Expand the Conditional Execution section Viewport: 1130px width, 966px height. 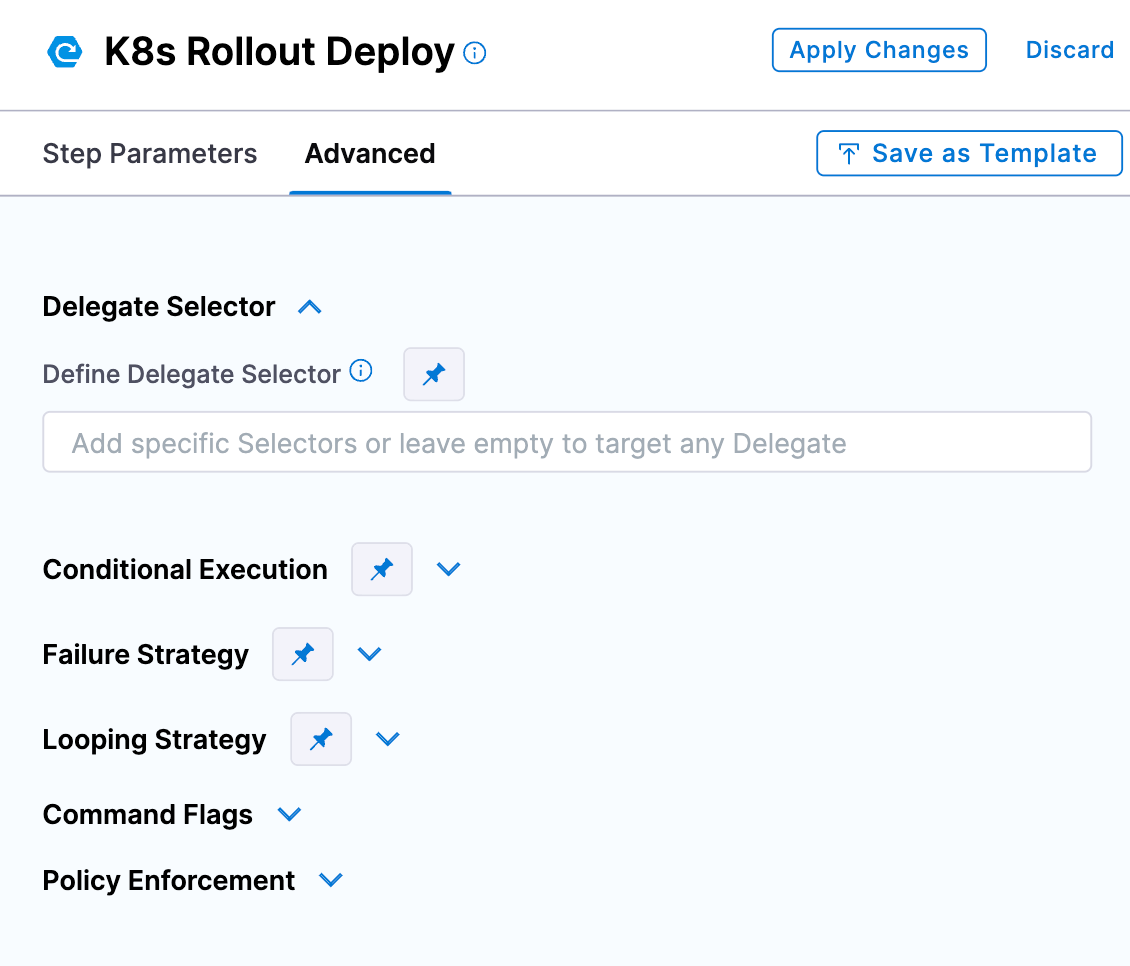point(449,569)
